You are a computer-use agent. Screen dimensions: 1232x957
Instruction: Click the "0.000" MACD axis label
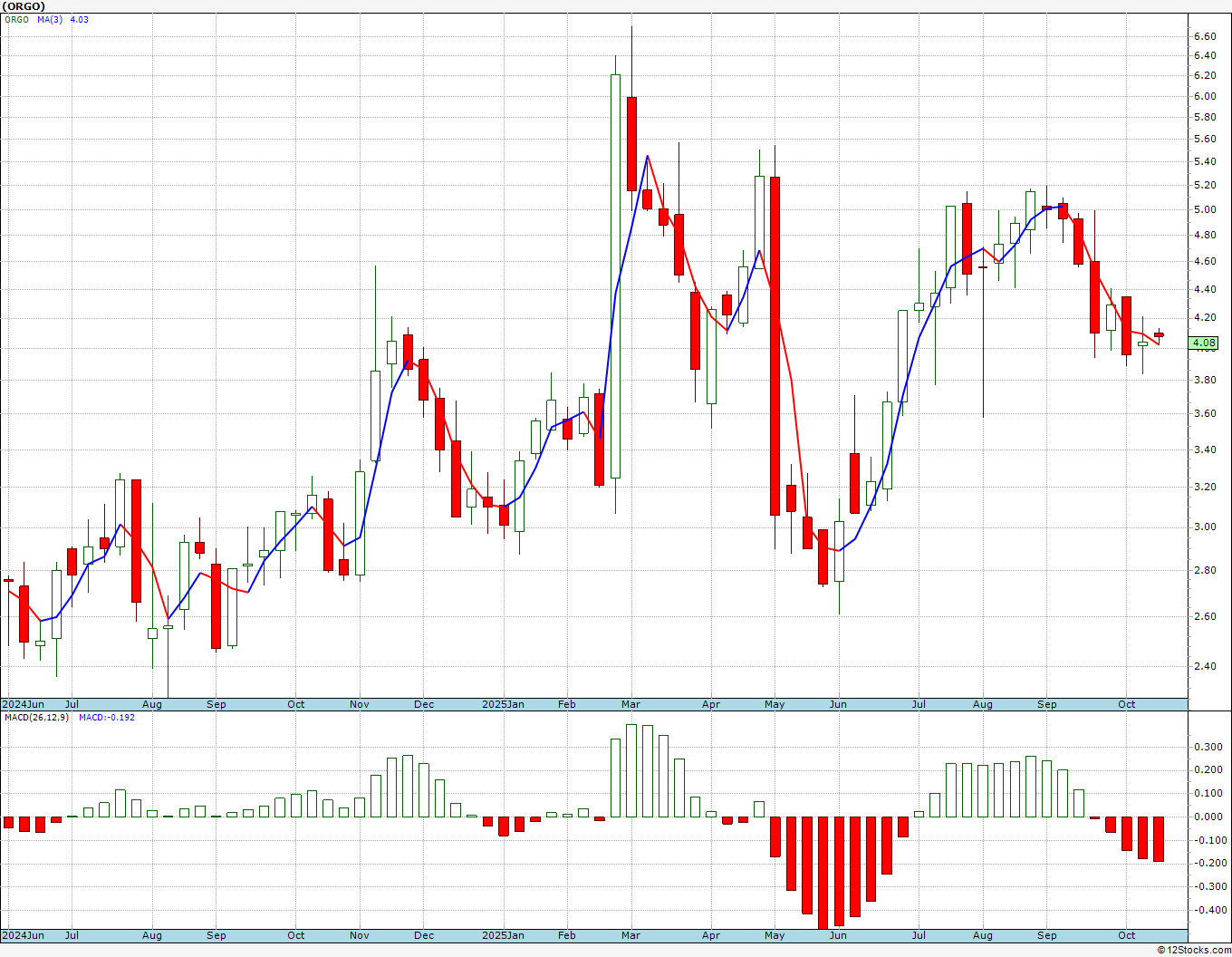point(1208,817)
